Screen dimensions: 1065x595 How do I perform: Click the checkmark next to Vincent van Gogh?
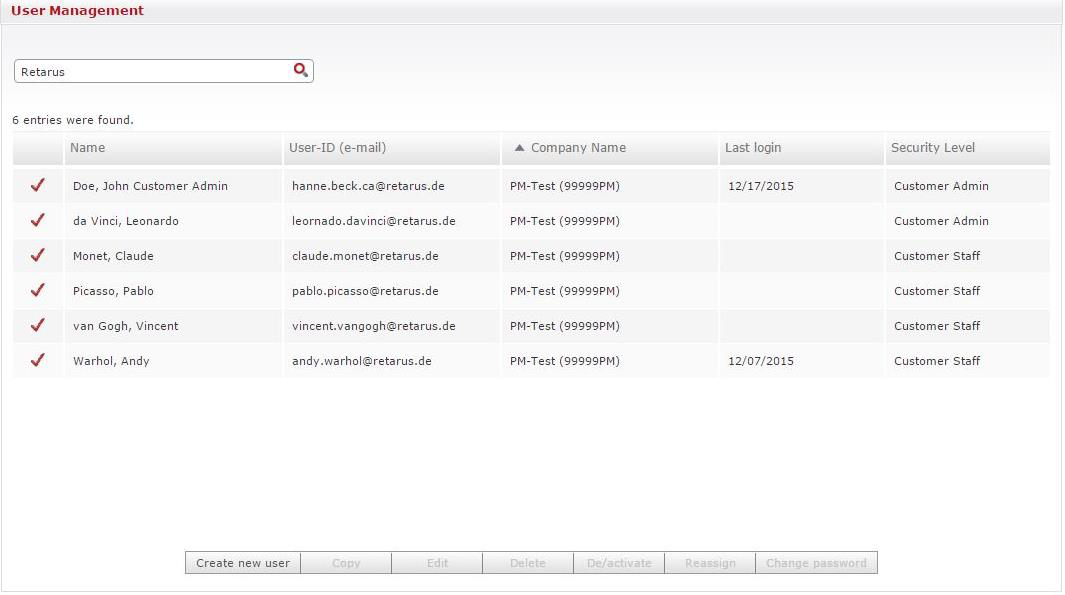[x=38, y=325]
